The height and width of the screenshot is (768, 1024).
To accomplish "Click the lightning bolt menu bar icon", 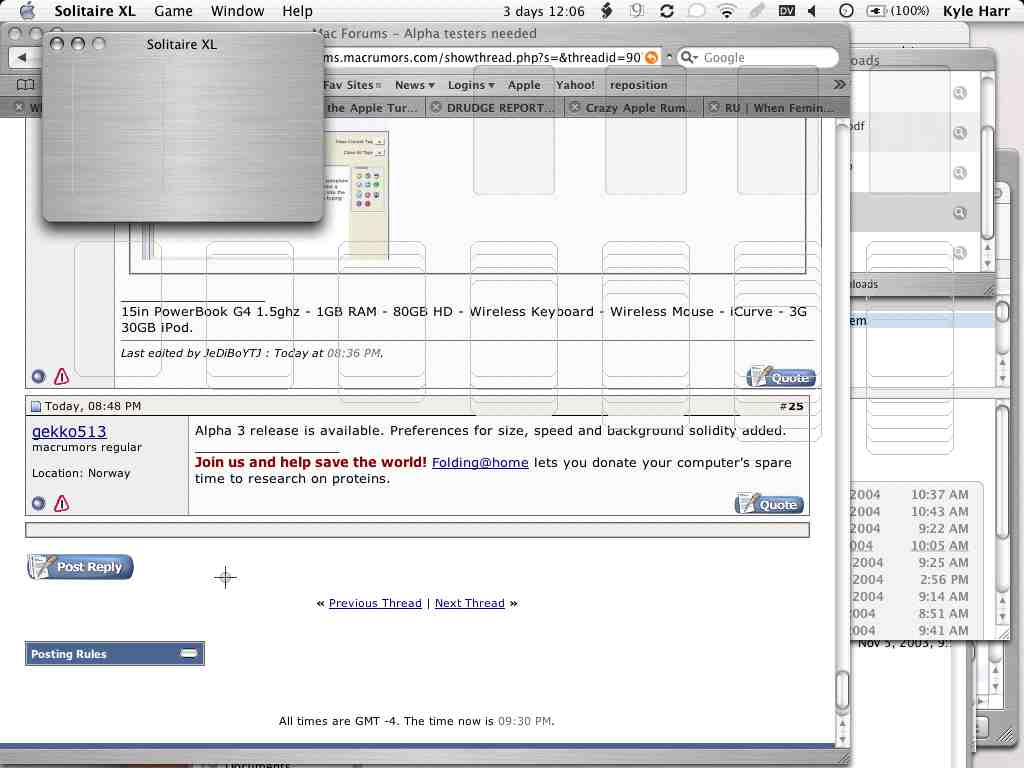I will point(607,10).
